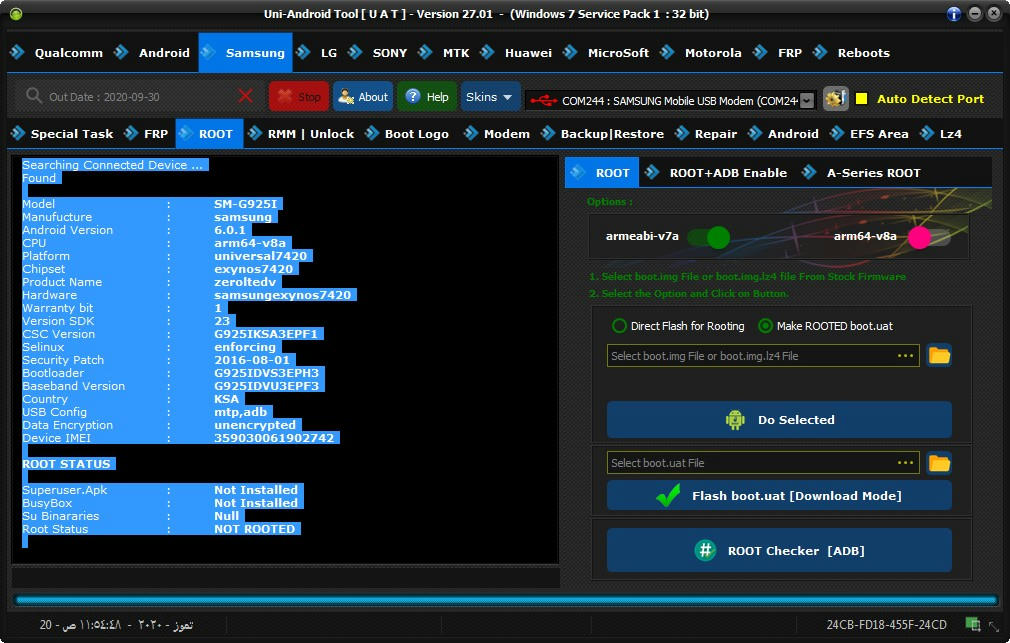Toggle the Auto Detect Port checkbox
The width and height of the screenshot is (1010, 643).
[x=861, y=99]
